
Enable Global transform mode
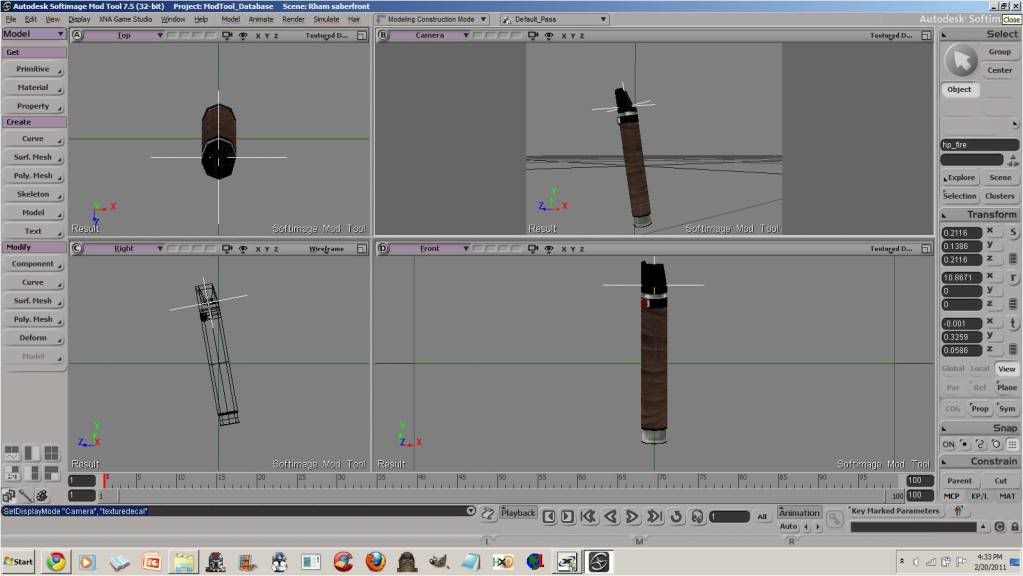953,369
